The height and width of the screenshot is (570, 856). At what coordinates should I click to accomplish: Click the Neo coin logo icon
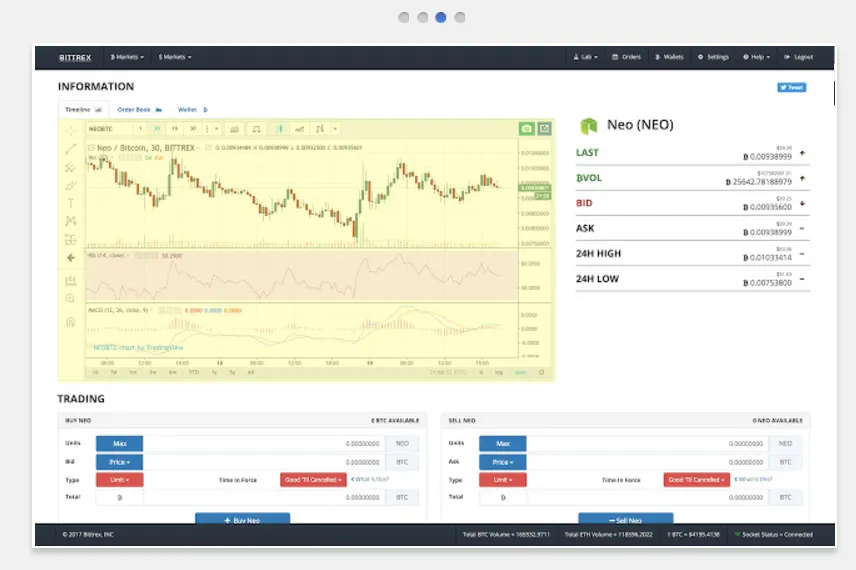click(x=588, y=126)
